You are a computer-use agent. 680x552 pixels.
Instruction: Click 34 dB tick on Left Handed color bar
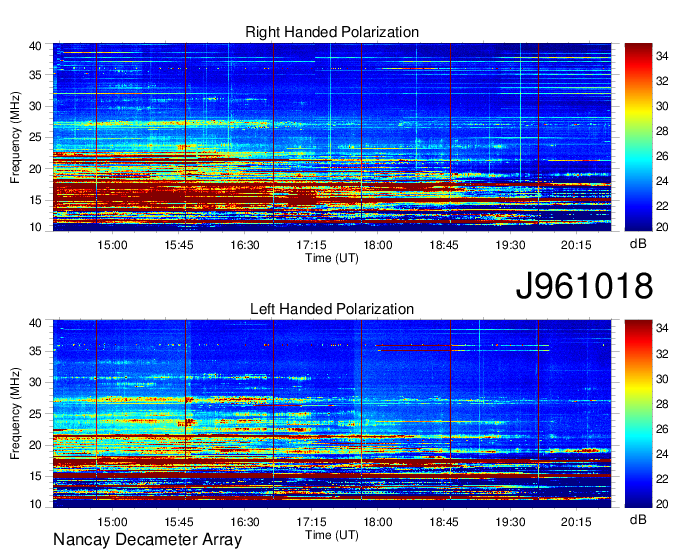(662, 328)
